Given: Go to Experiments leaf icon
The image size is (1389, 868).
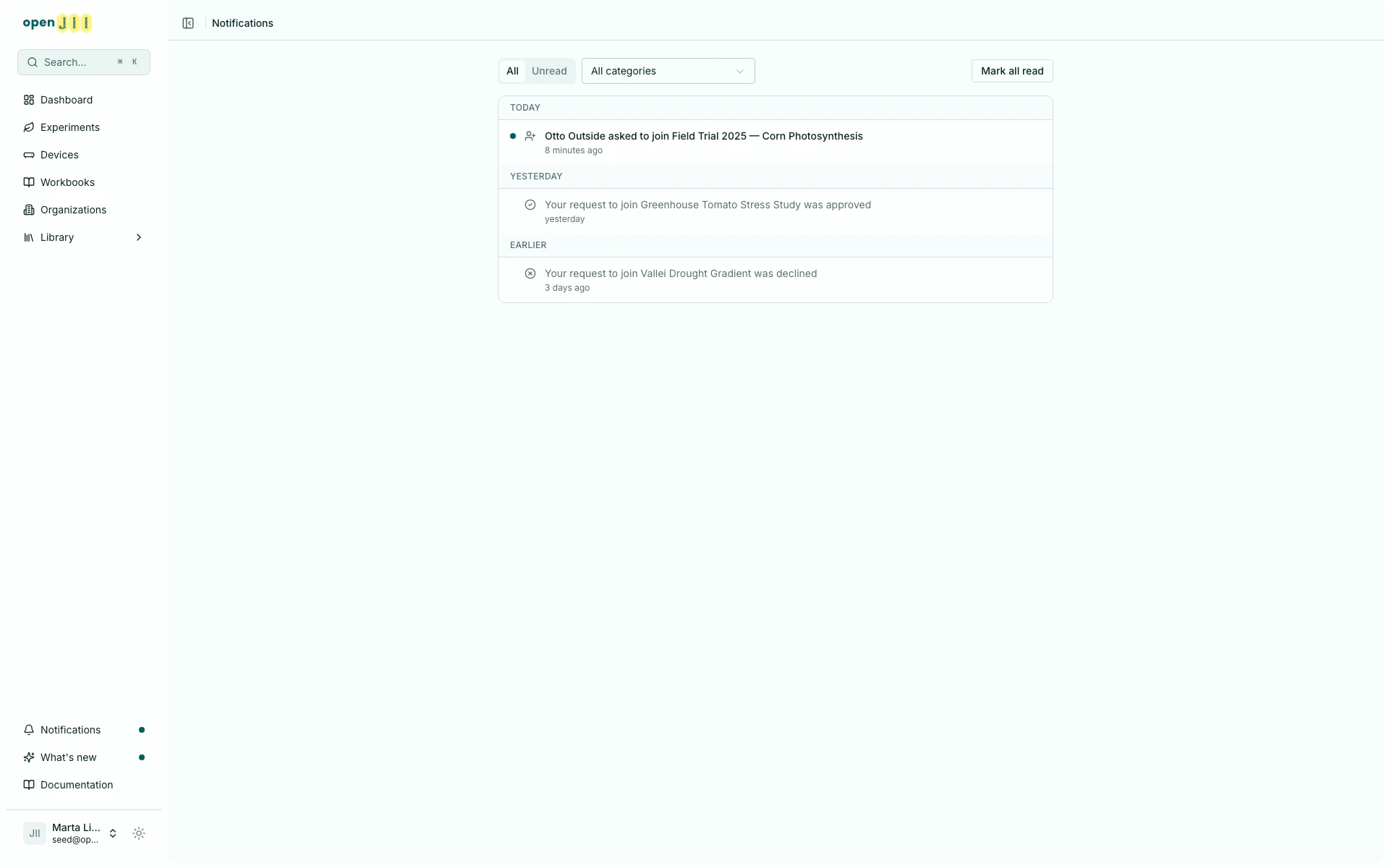Looking at the screenshot, I should click(x=29, y=127).
